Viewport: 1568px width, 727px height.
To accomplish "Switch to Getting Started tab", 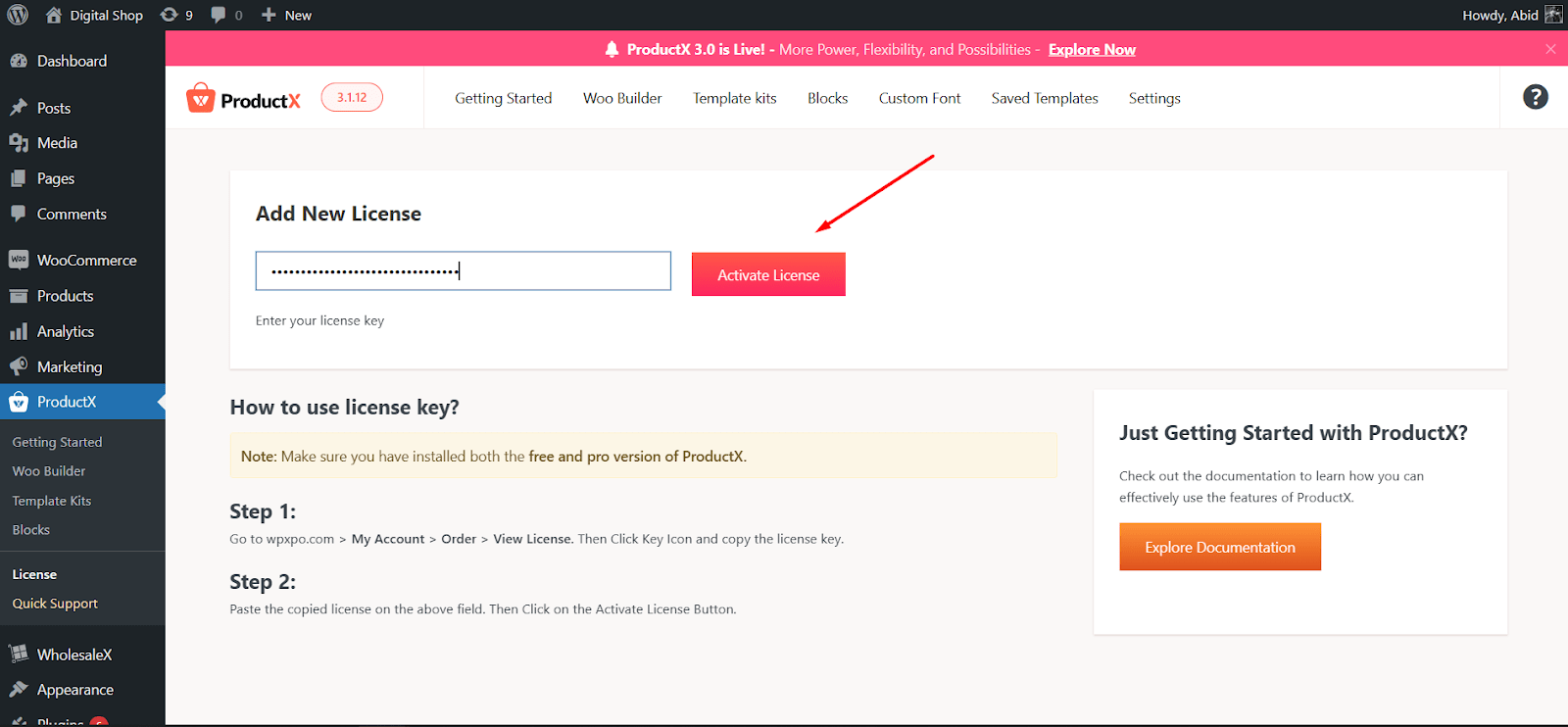I will 504,98.
